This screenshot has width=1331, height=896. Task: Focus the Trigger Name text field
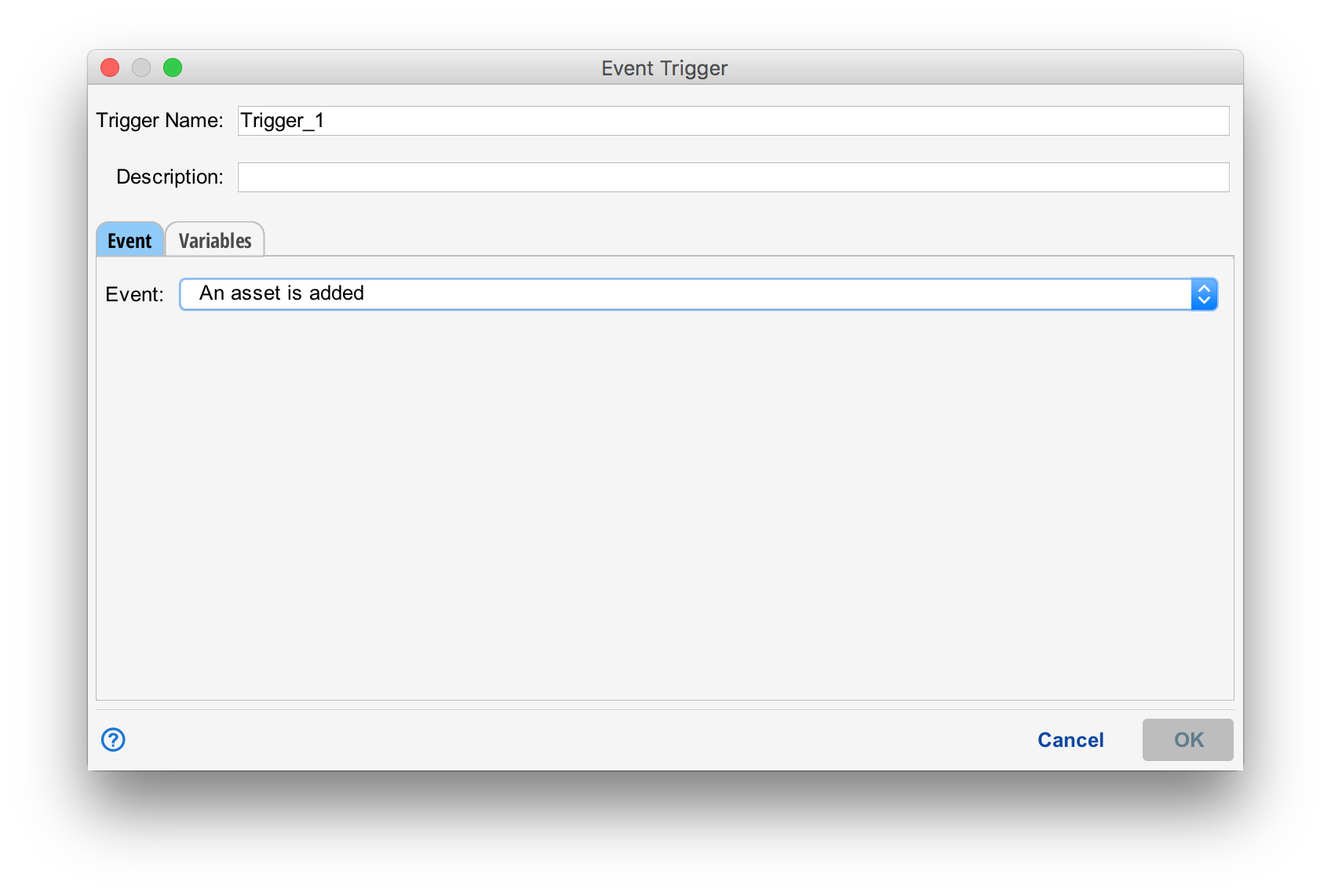click(x=733, y=121)
